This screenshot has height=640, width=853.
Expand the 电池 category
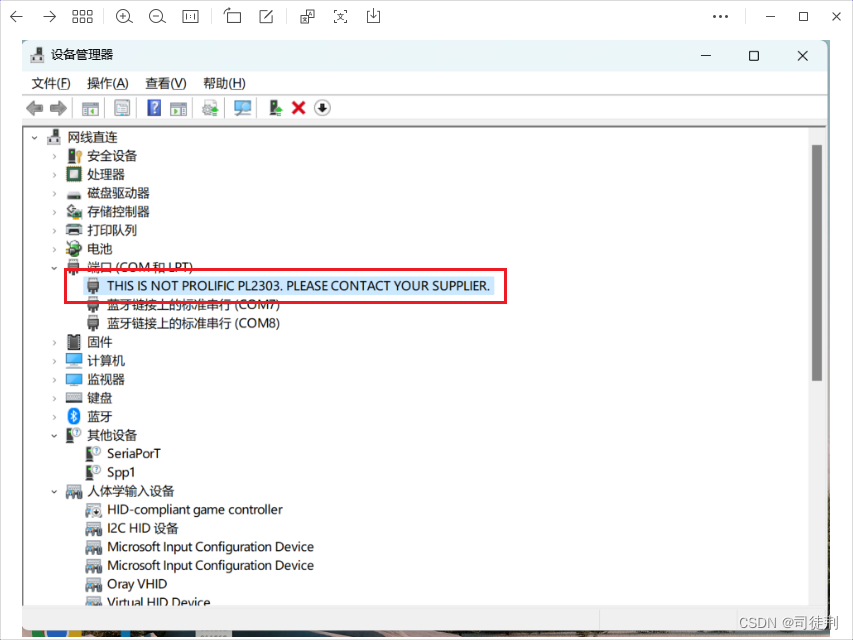pyautogui.click(x=54, y=249)
